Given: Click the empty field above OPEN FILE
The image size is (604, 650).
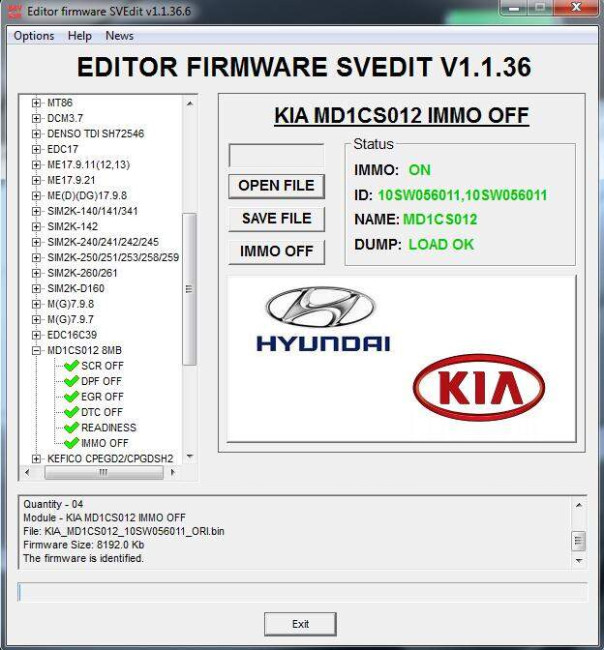Looking at the screenshot, I should click(277, 155).
